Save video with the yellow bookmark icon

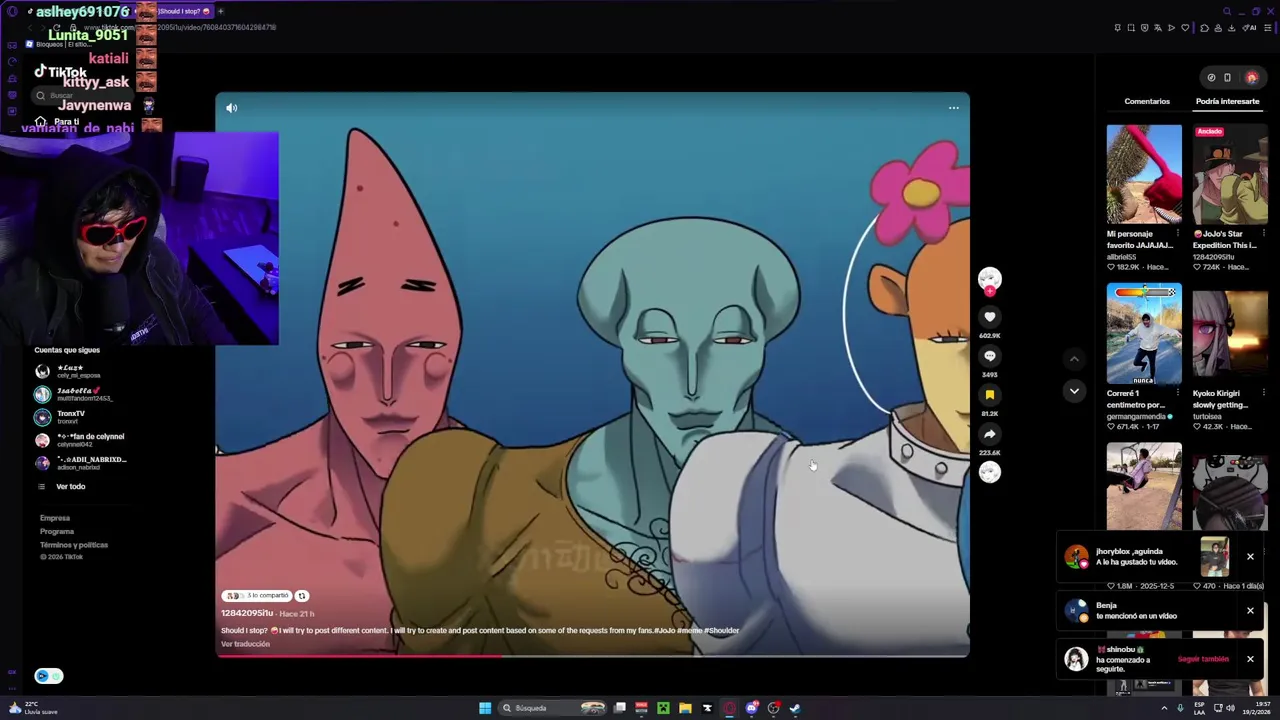click(x=990, y=395)
